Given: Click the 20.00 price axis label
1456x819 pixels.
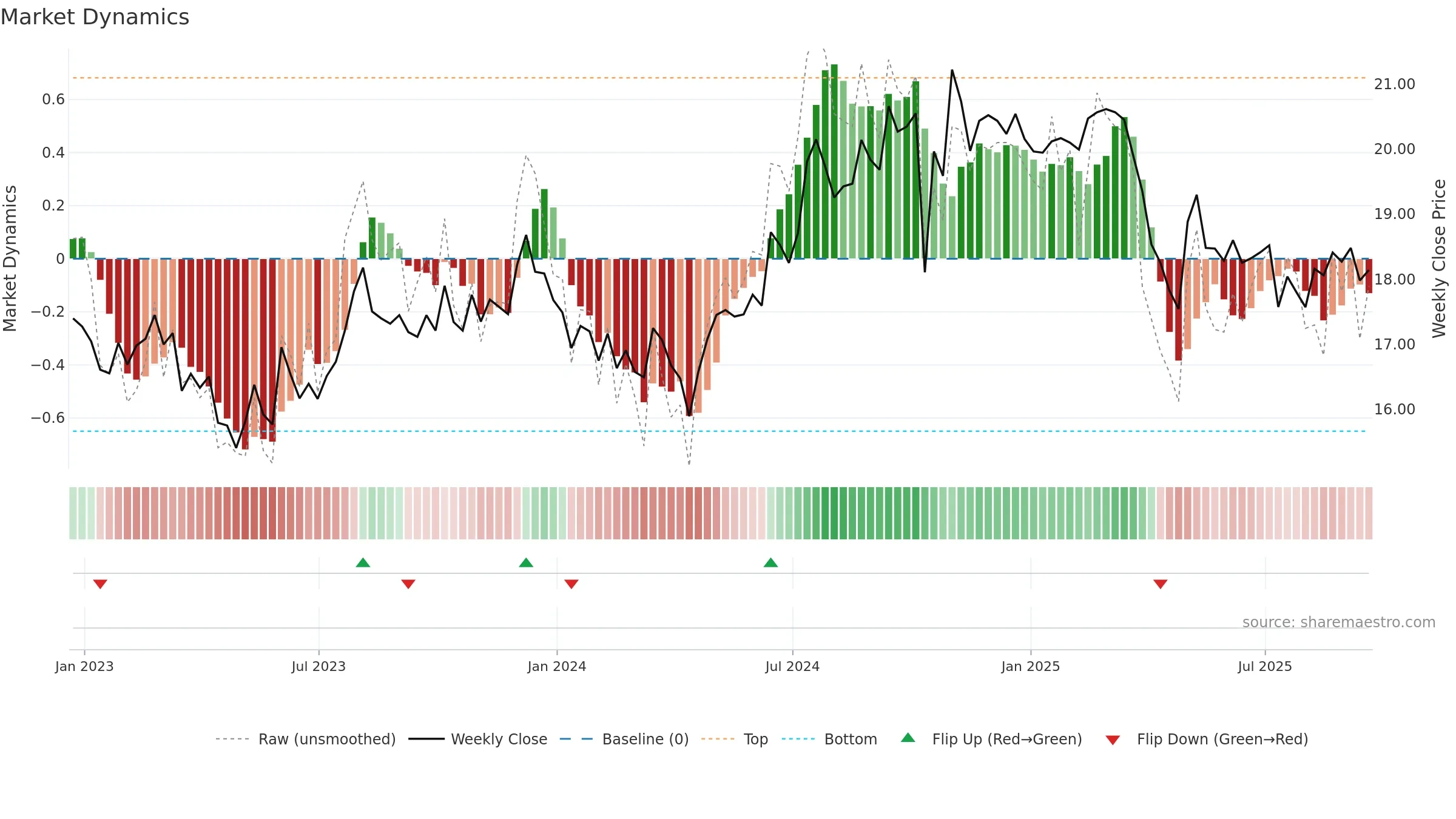Looking at the screenshot, I should 1395,149.
